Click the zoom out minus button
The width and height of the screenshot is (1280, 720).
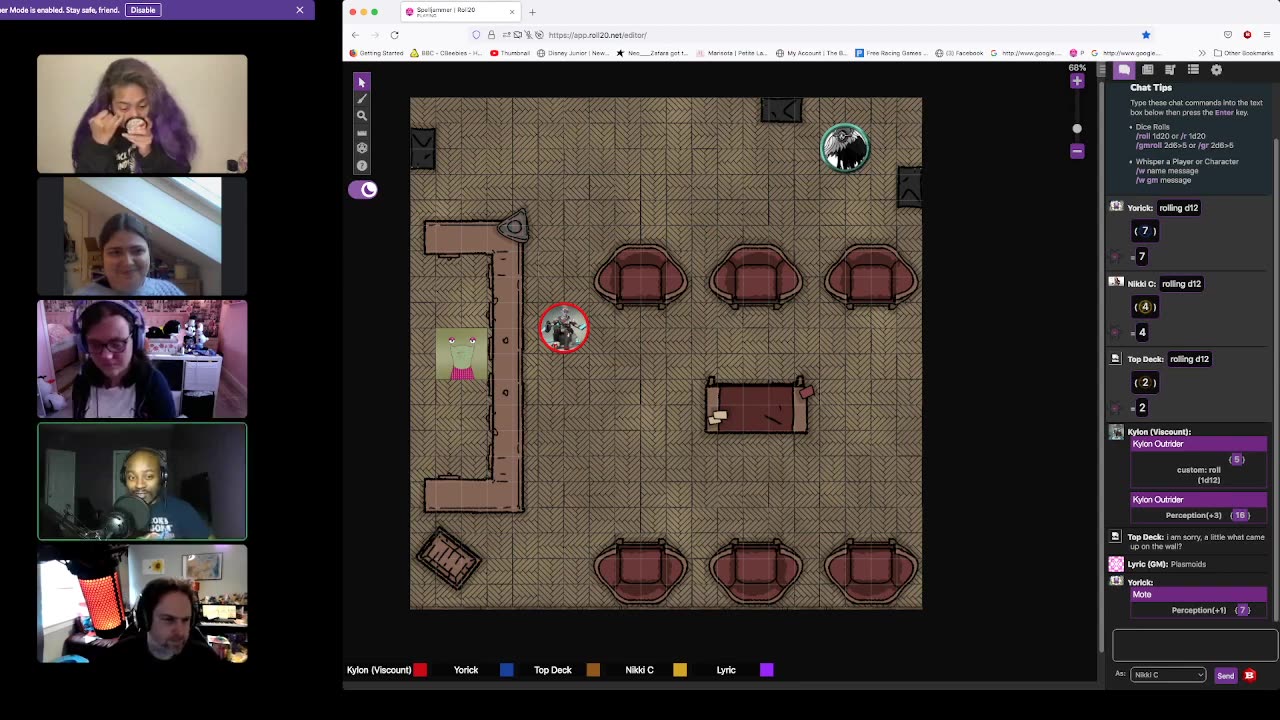[1077, 151]
